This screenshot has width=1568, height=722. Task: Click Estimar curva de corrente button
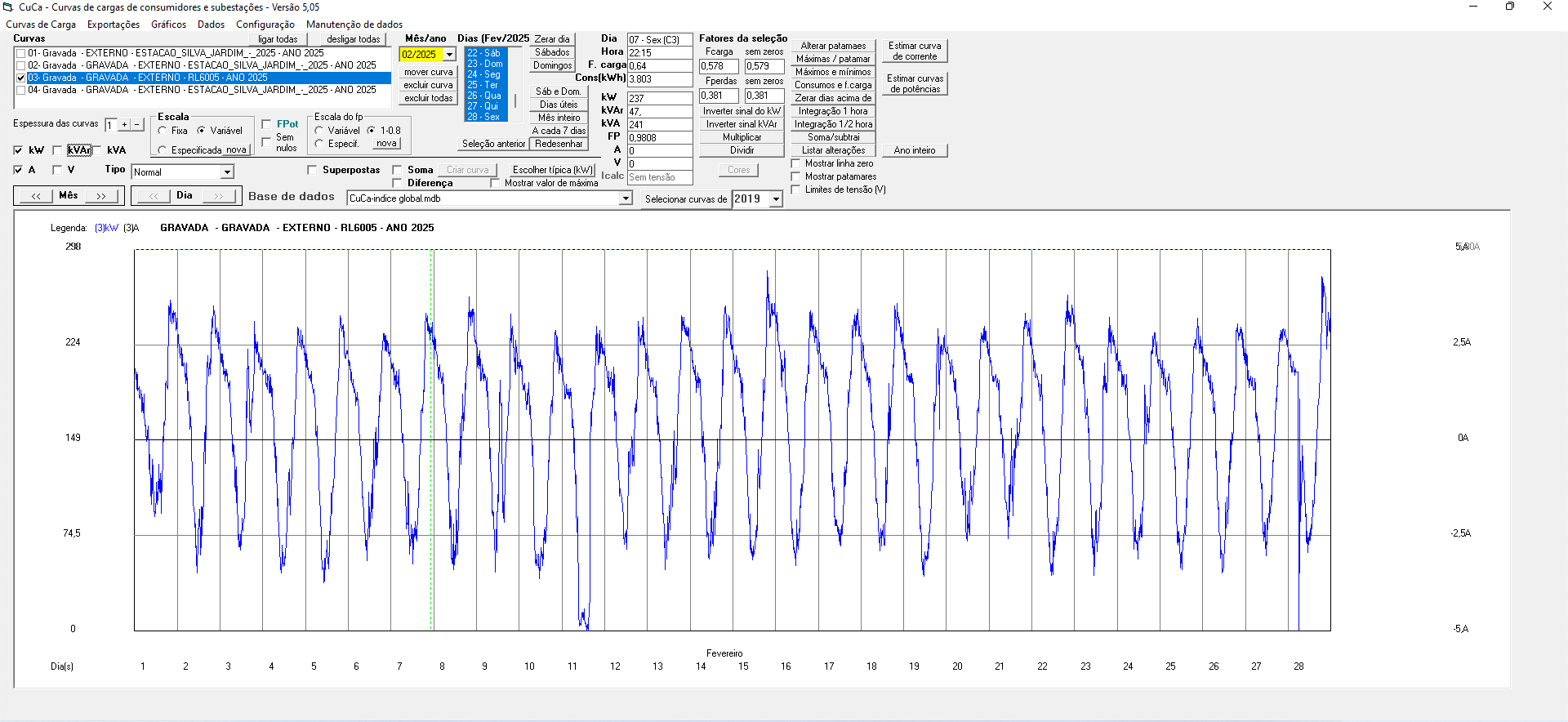coord(915,51)
